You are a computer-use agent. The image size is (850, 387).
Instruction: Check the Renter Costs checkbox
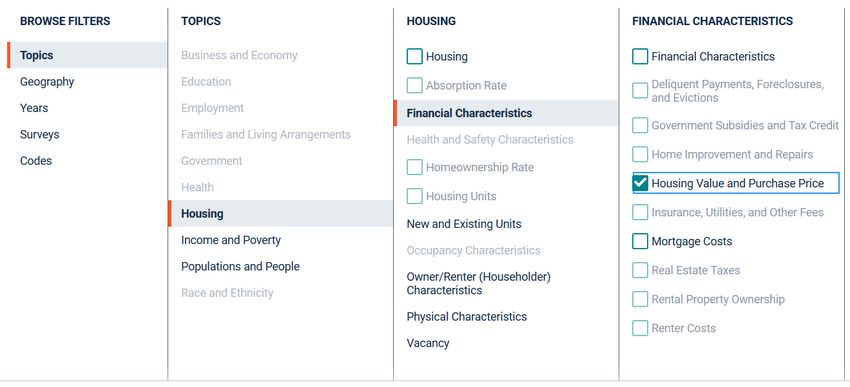[x=640, y=328]
